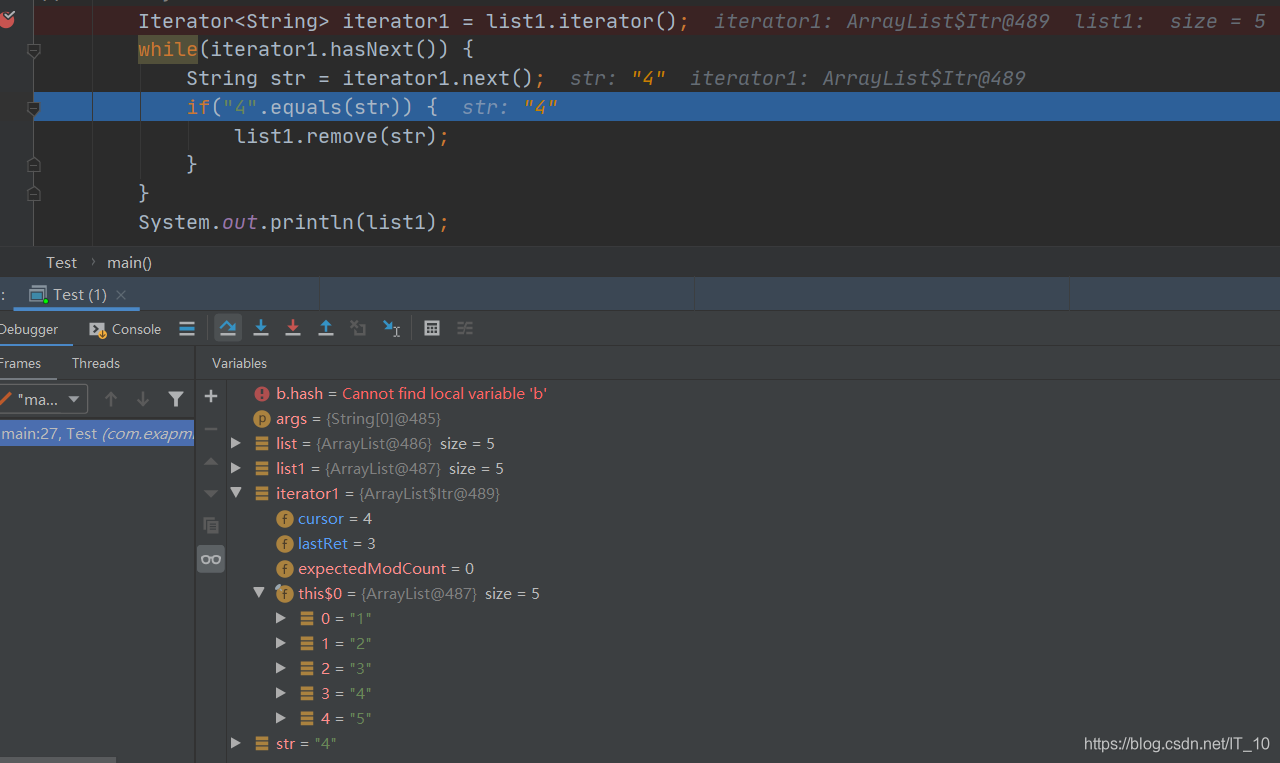
Task: Select the previous frame with the up arrow
Action: point(111,399)
